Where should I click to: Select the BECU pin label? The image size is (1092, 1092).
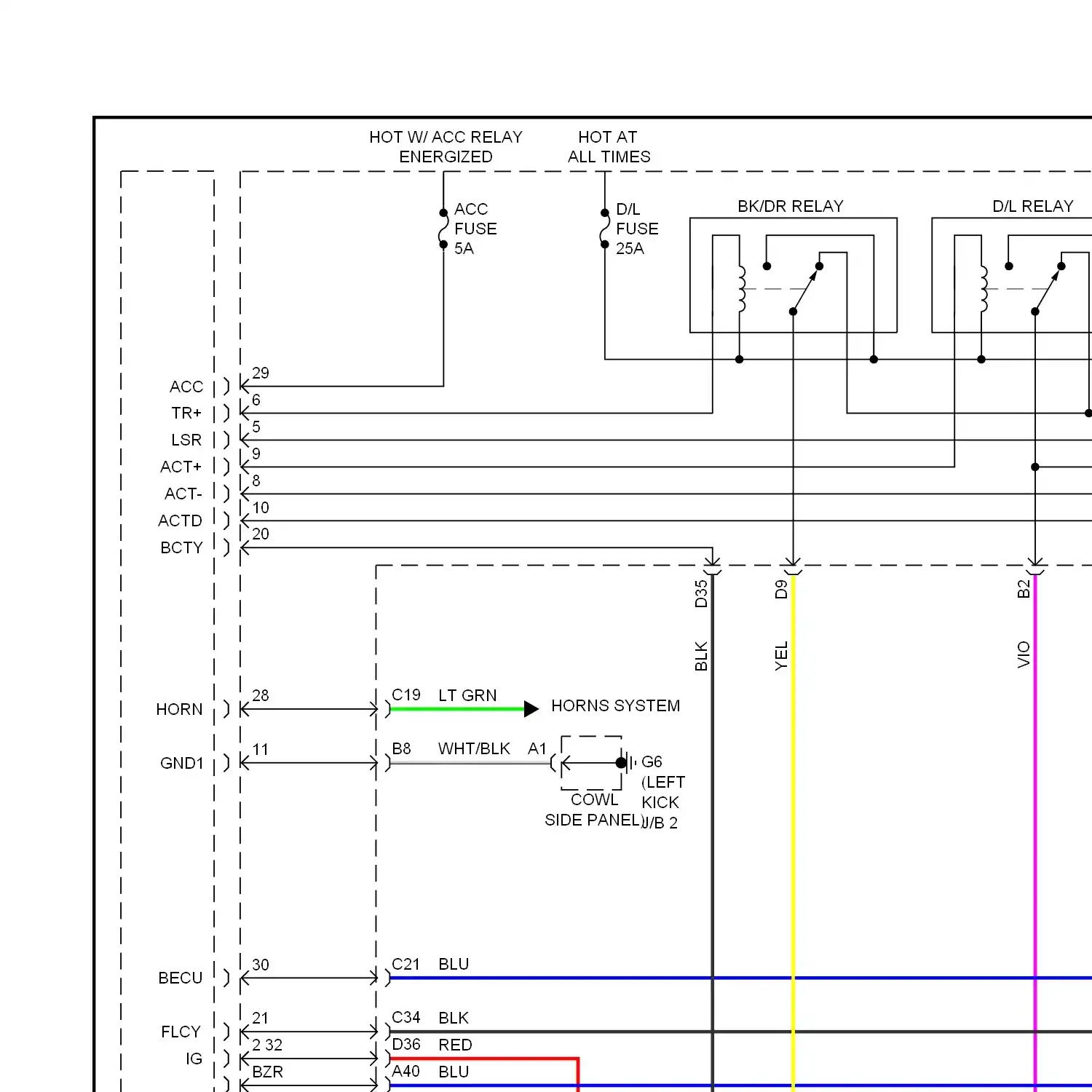[x=181, y=978]
